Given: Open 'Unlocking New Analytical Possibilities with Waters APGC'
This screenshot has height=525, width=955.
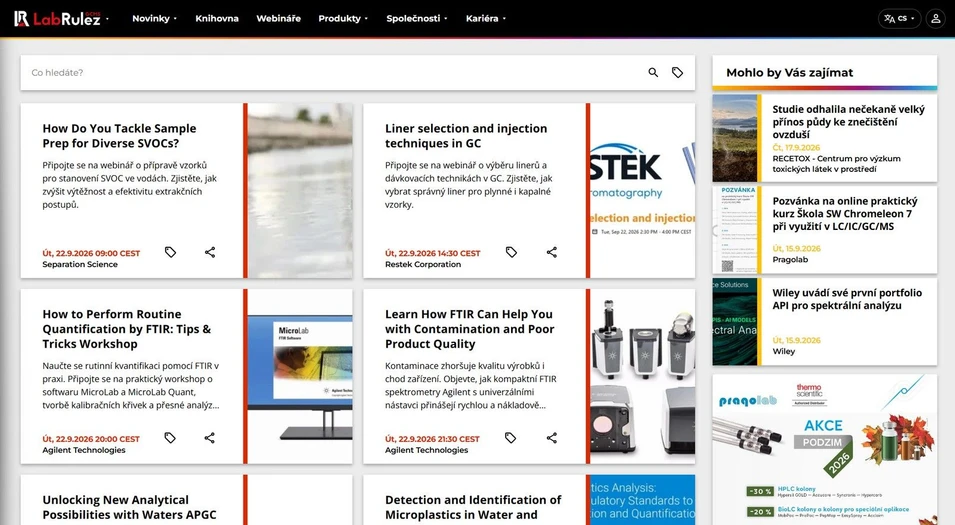Looking at the screenshot, I should point(129,507).
